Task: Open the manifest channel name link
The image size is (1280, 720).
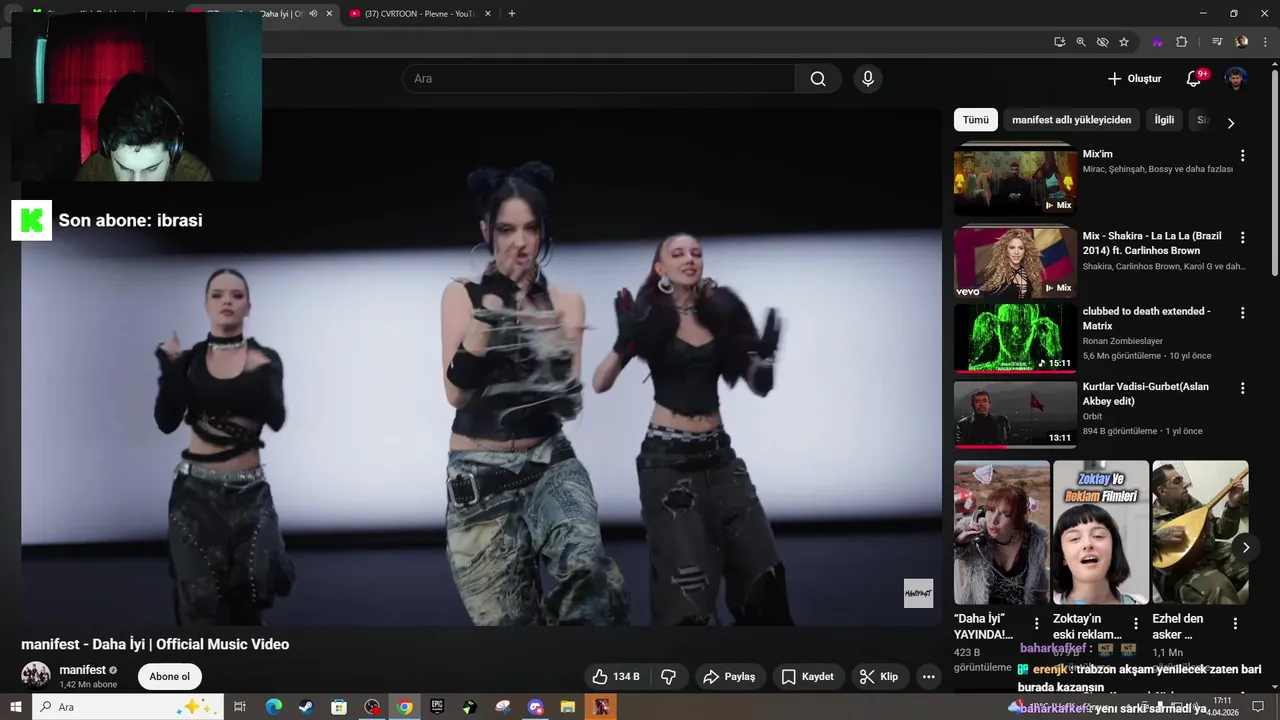Action: point(82,670)
